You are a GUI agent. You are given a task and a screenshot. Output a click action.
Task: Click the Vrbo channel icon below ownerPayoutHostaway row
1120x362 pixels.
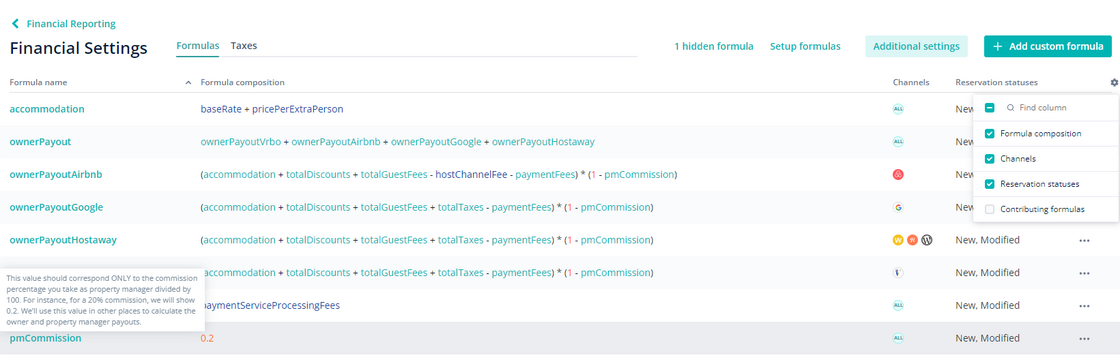(899, 273)
